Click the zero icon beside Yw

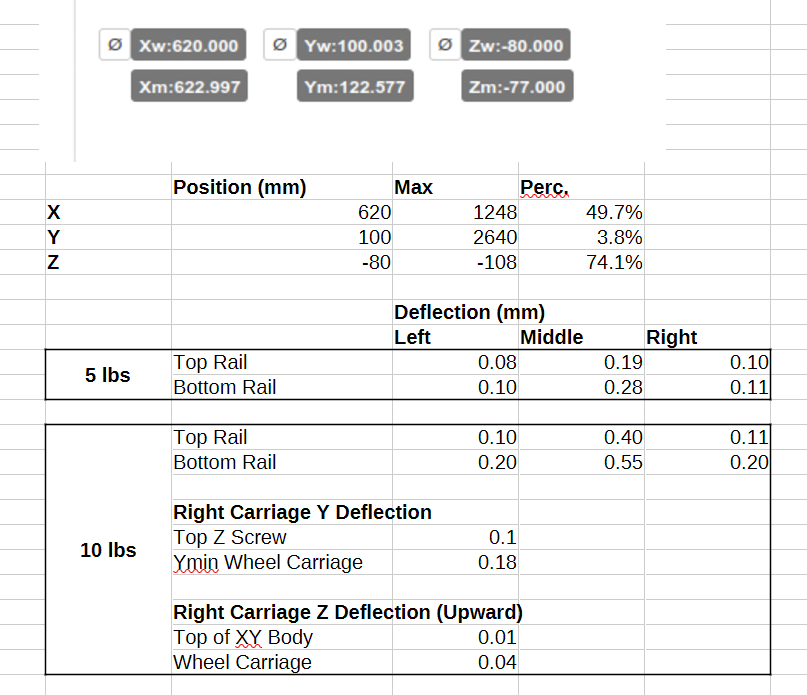click(x=279, y=45)
